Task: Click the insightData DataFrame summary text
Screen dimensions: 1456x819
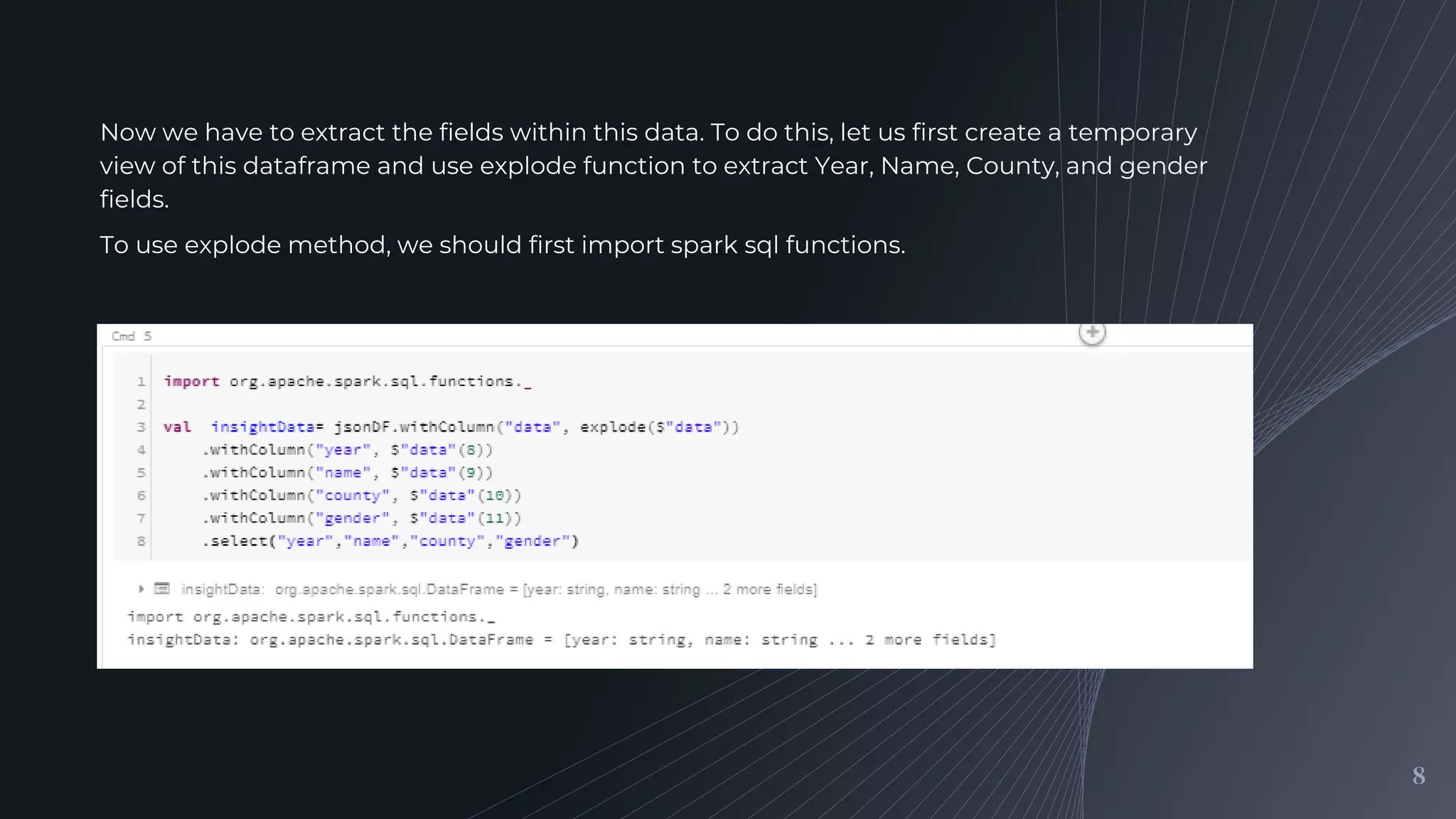Action: tap(499, 589)
